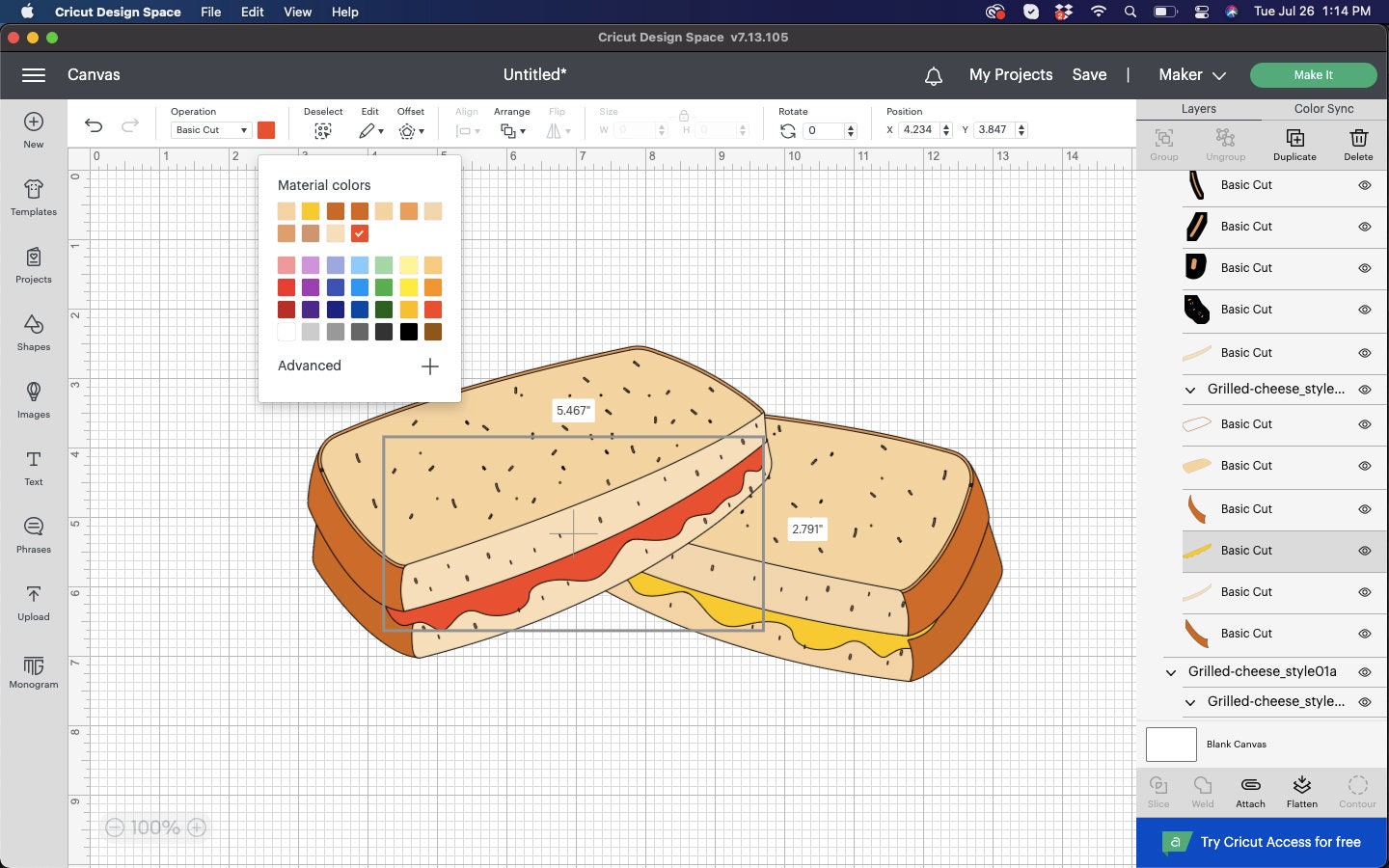Click the Deselect icon in the toolbar
This screenshot has height=868, width=1389.
pyautogui.click(x=323, y=128)
